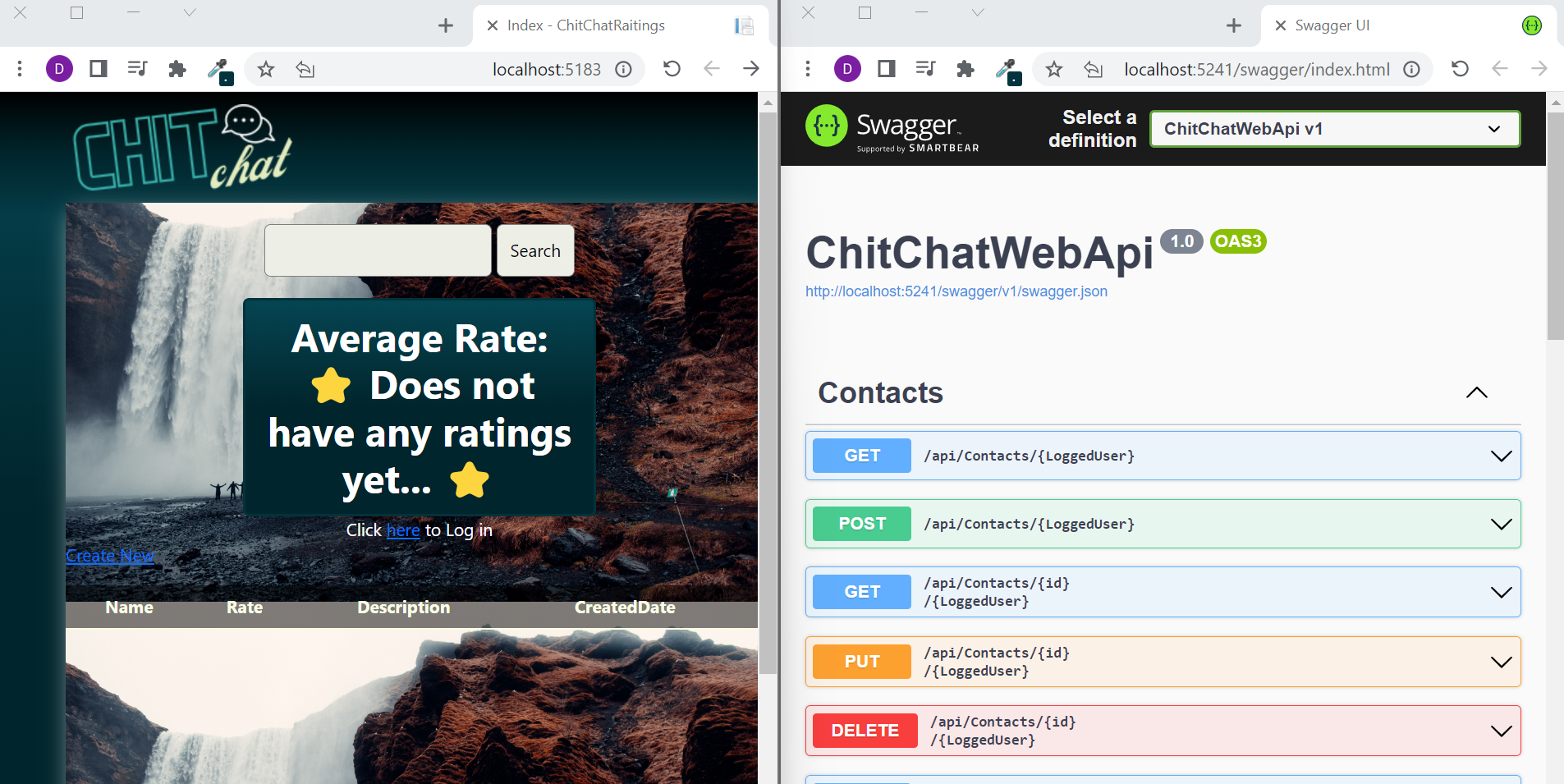This screenshot has height=784, width=1564.
Task: Expand PUT /api/Contacts/{id}/{LoggedUser} endpoint
Action: [x=1163, y=662]
